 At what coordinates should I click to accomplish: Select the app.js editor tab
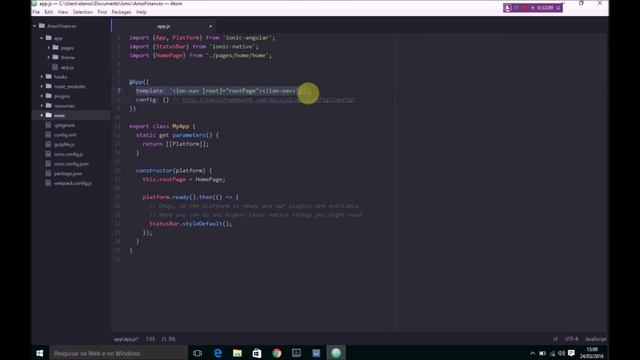point(164,26)
